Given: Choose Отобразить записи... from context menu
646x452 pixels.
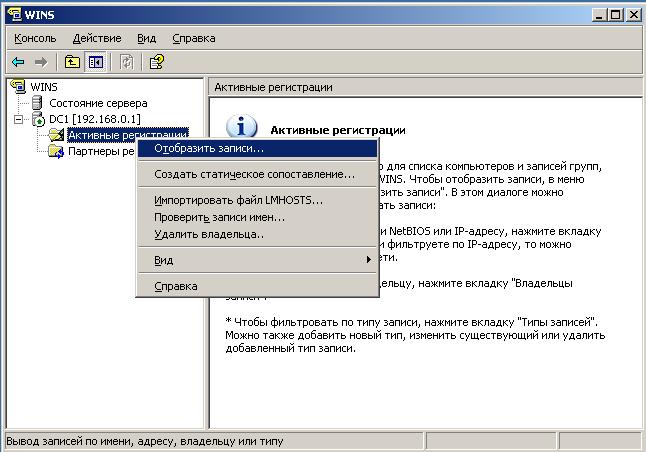Looking at the screenshot, I should pyautogui.click(x=257, y=148).
